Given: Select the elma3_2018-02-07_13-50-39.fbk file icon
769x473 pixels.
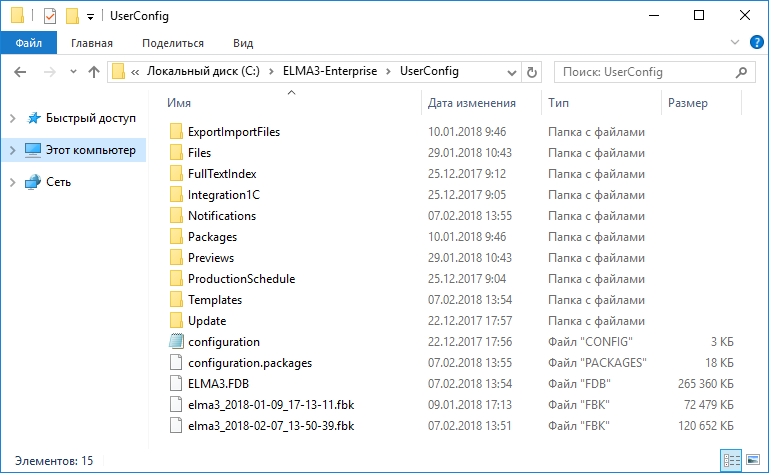Looking at the screenshot, I should click(176, 426).
